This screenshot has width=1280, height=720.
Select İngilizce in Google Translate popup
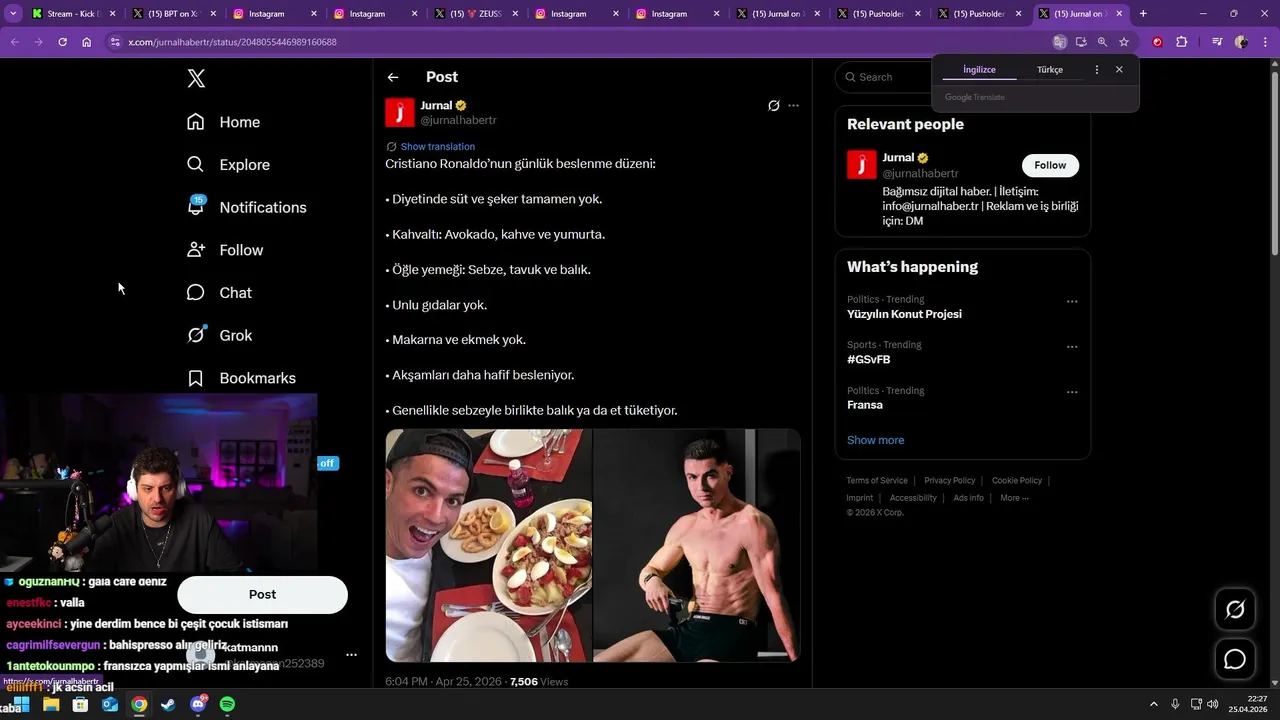pyautogui.click(x=979, y=70)
